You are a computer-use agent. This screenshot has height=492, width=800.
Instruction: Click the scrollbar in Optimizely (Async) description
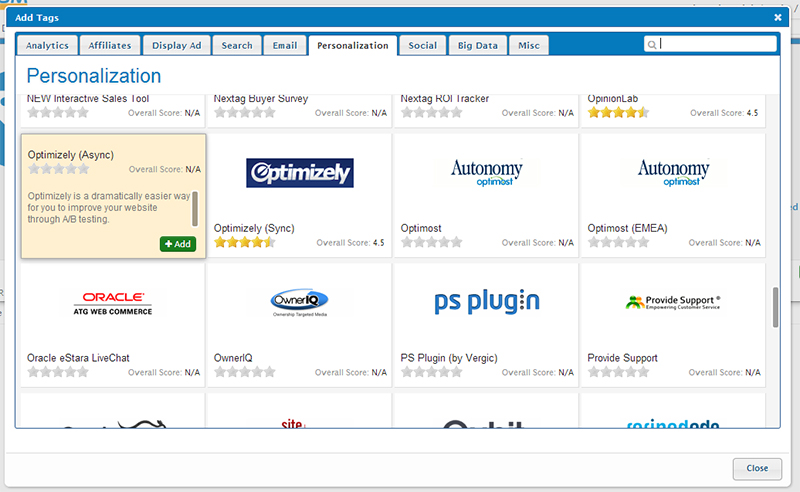pos(194,208)
